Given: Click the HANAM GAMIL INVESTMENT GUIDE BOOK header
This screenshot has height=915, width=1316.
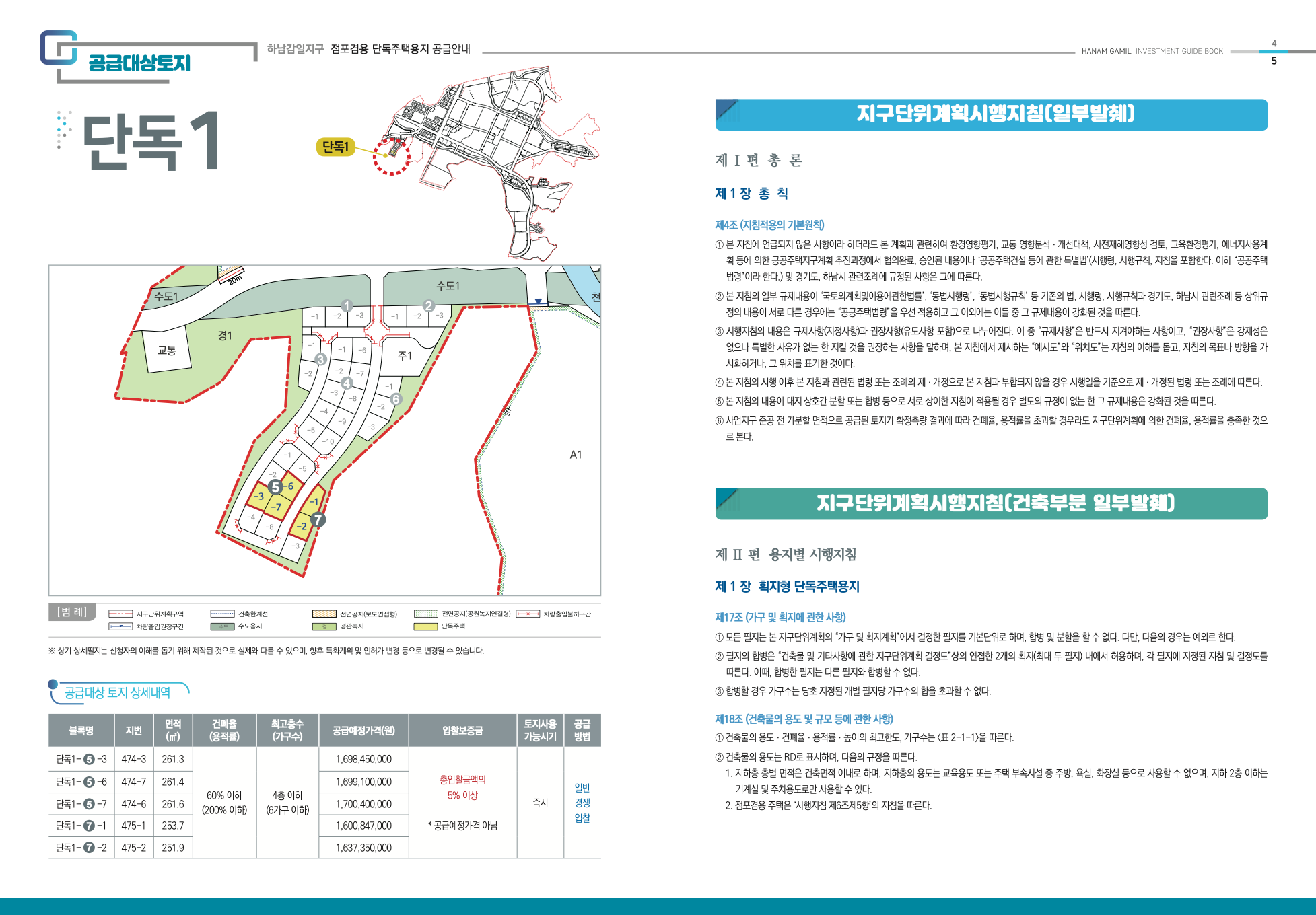Looking at the screenshot, I should pyautogui.click(x=1152, y=51).
